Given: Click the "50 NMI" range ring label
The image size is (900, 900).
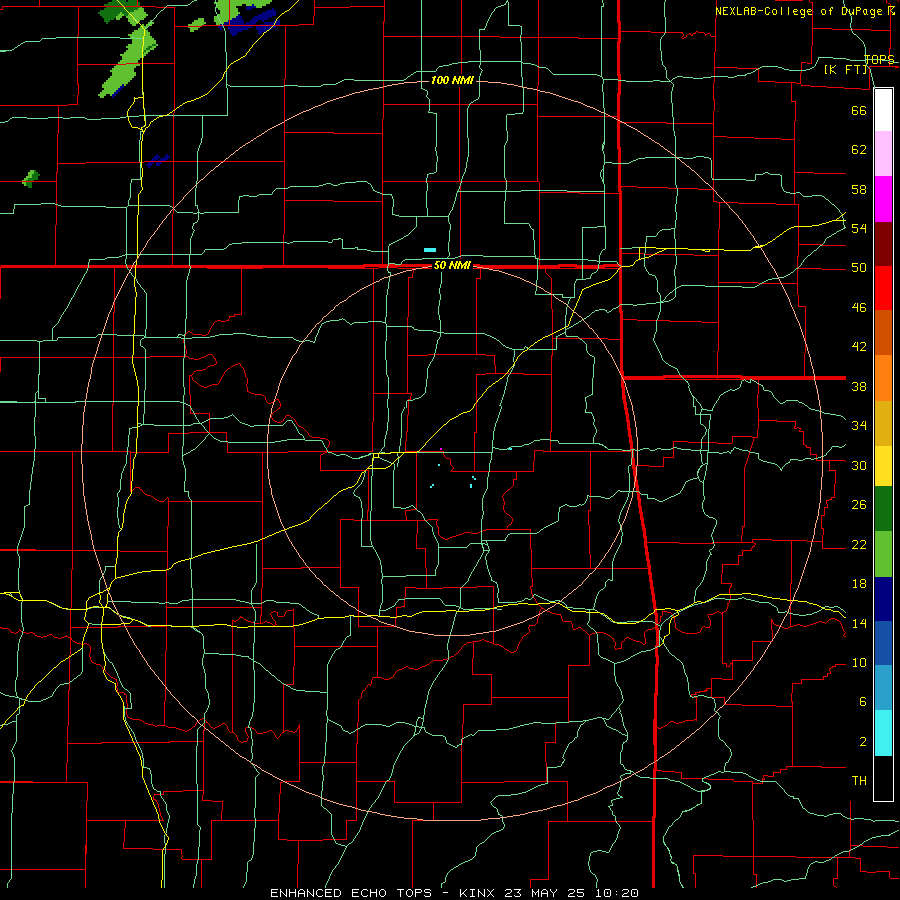Looking at the screenshot, I should click(452, 265).
